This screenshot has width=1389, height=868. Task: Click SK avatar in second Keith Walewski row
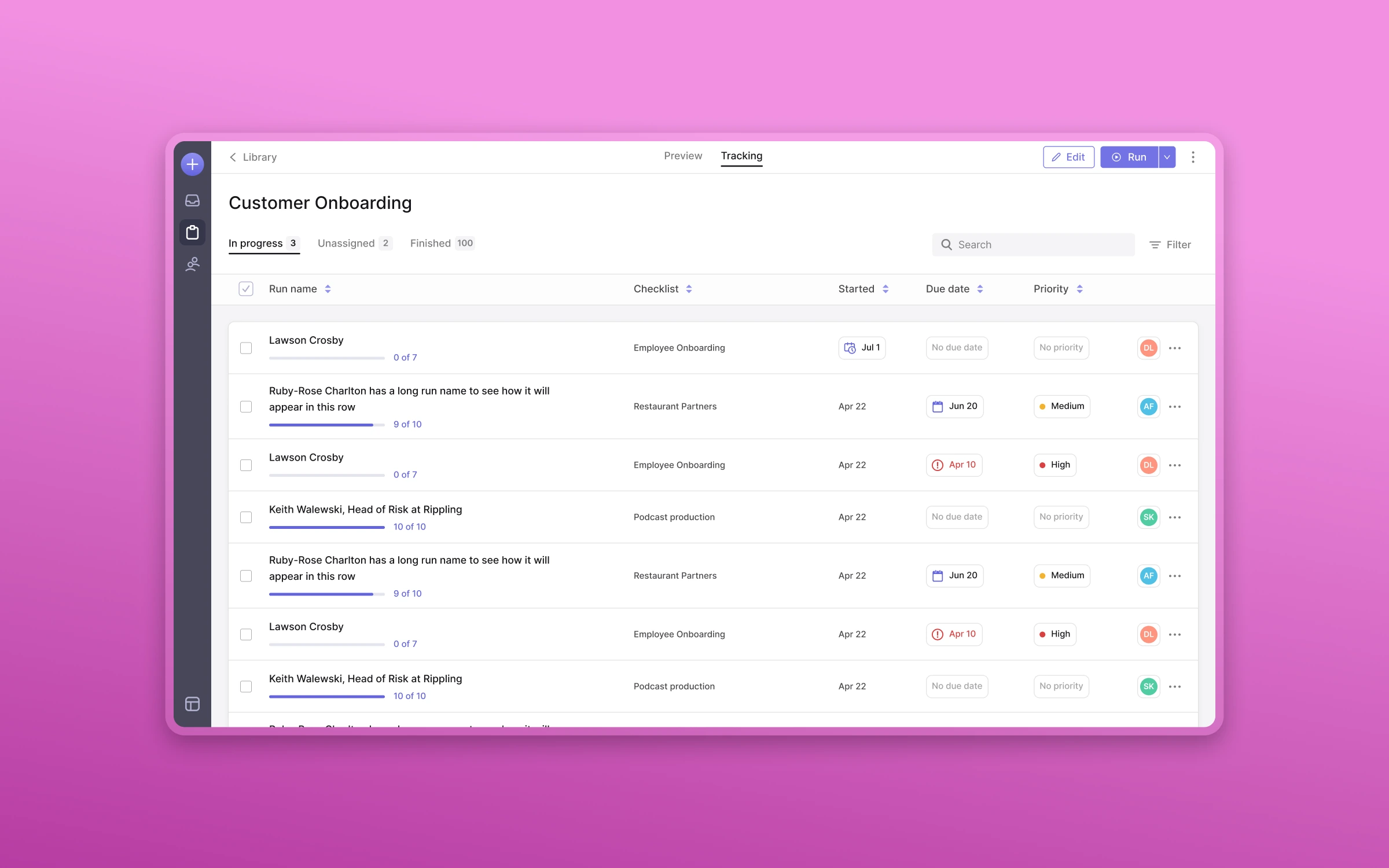click(x=1148, y=686)
